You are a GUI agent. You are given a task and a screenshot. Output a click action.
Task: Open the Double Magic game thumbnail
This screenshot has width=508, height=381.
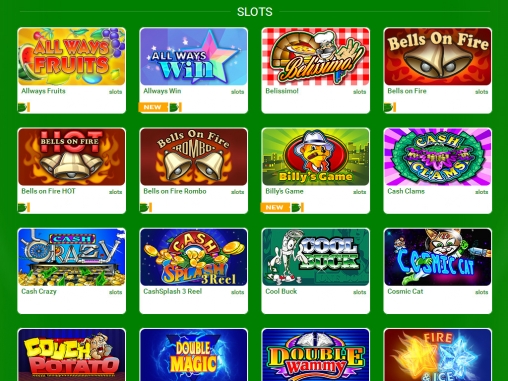click(194, 355)
